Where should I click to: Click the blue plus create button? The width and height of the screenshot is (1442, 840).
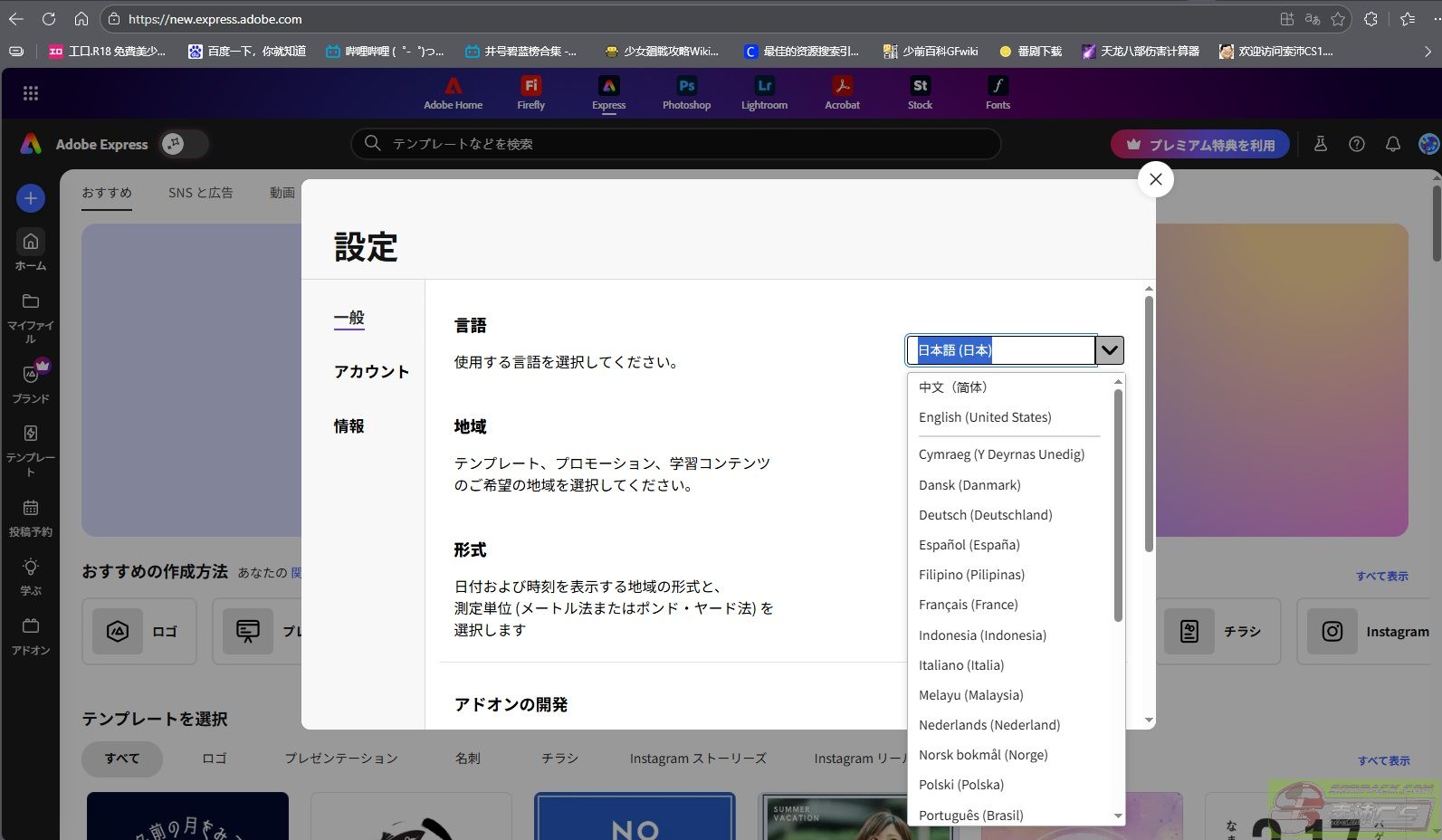tap(31, 198)
